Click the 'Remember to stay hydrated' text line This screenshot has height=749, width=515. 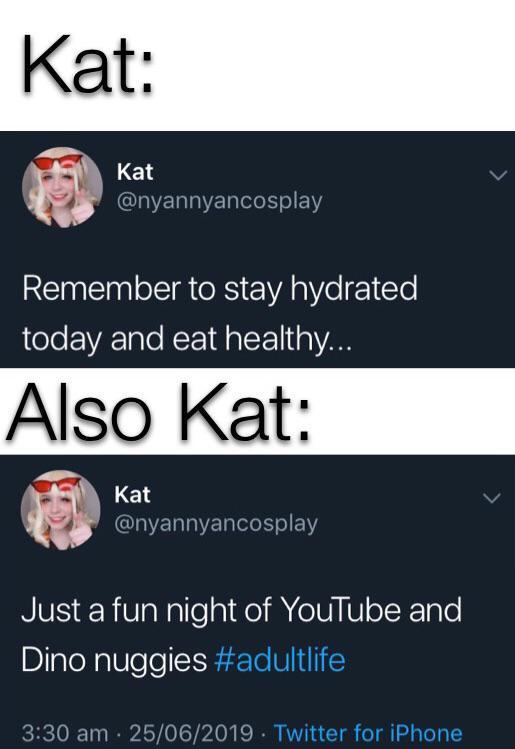pyautogui.click(x=220, y=289)
